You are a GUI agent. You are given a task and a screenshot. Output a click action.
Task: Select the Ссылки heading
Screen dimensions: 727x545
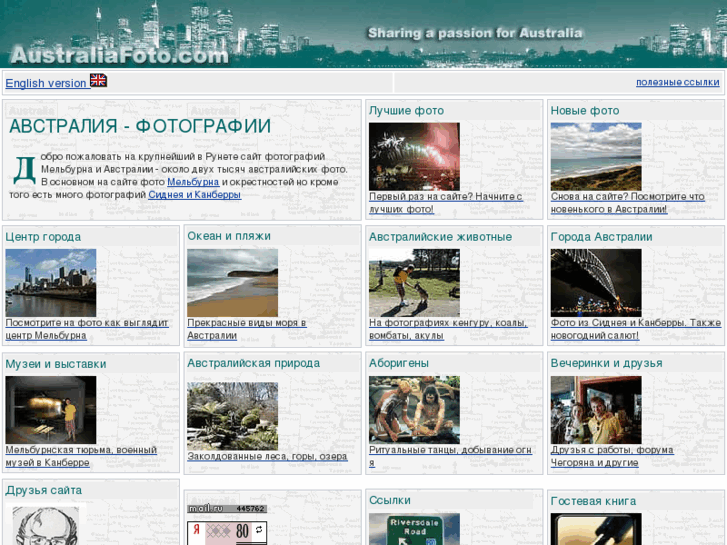point(389,500)
